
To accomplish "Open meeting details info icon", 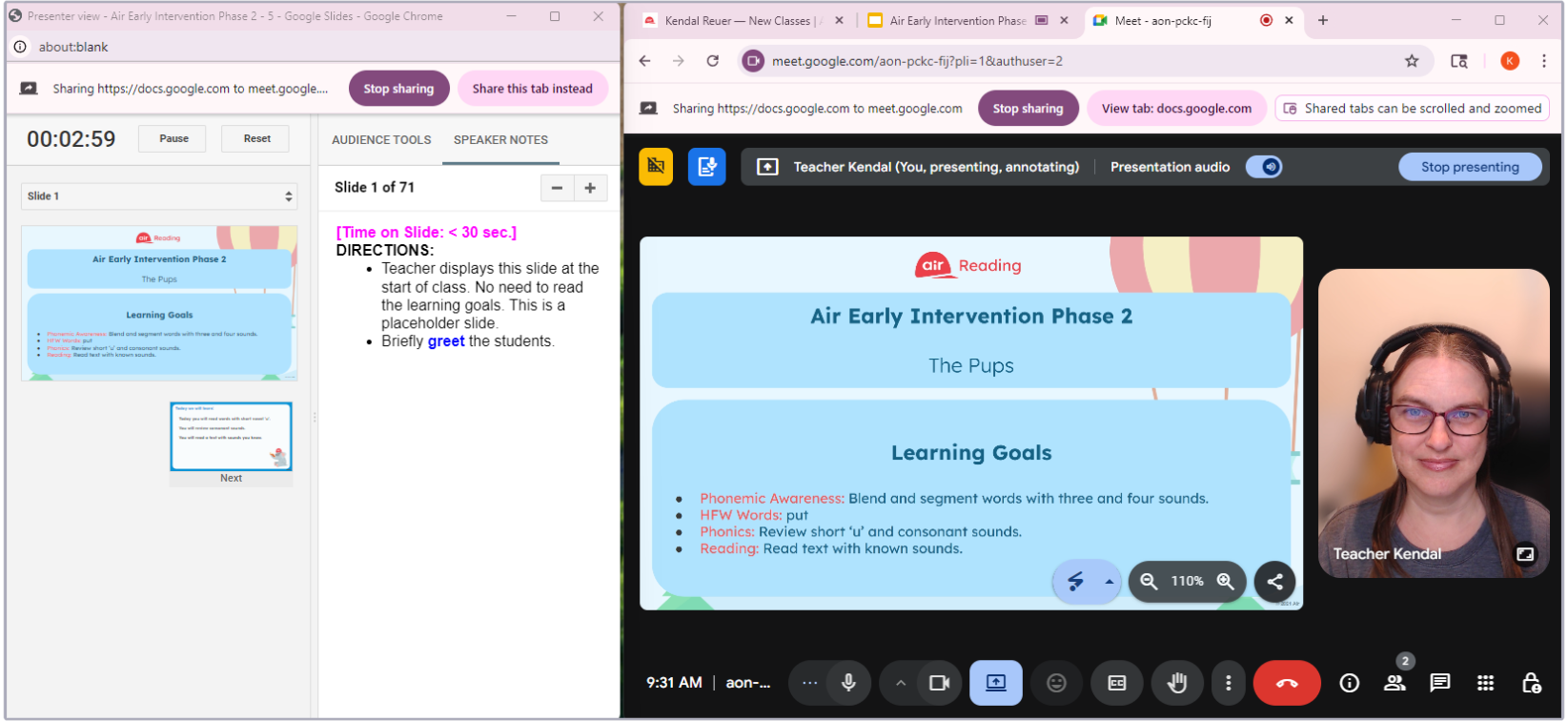I will (1349, 683).
